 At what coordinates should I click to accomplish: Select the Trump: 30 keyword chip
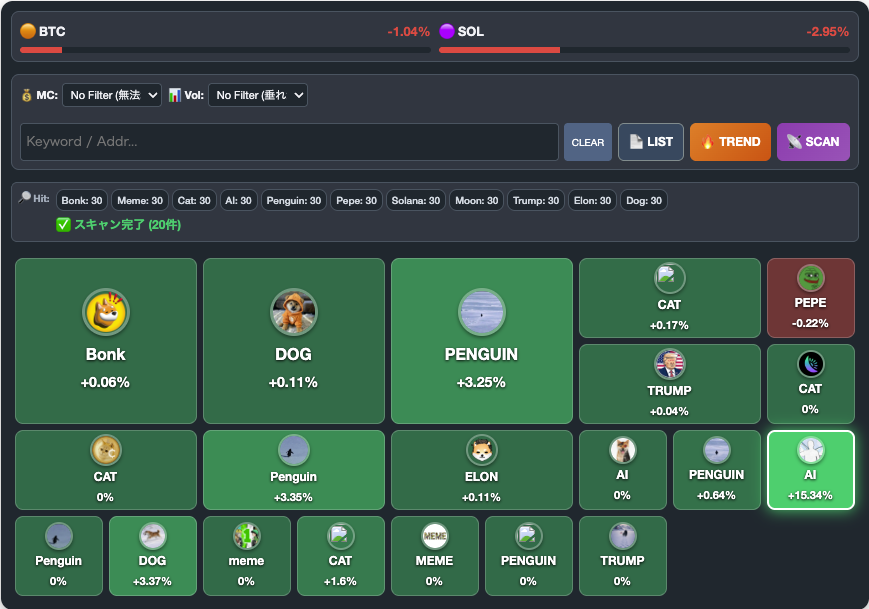[537, 200]
